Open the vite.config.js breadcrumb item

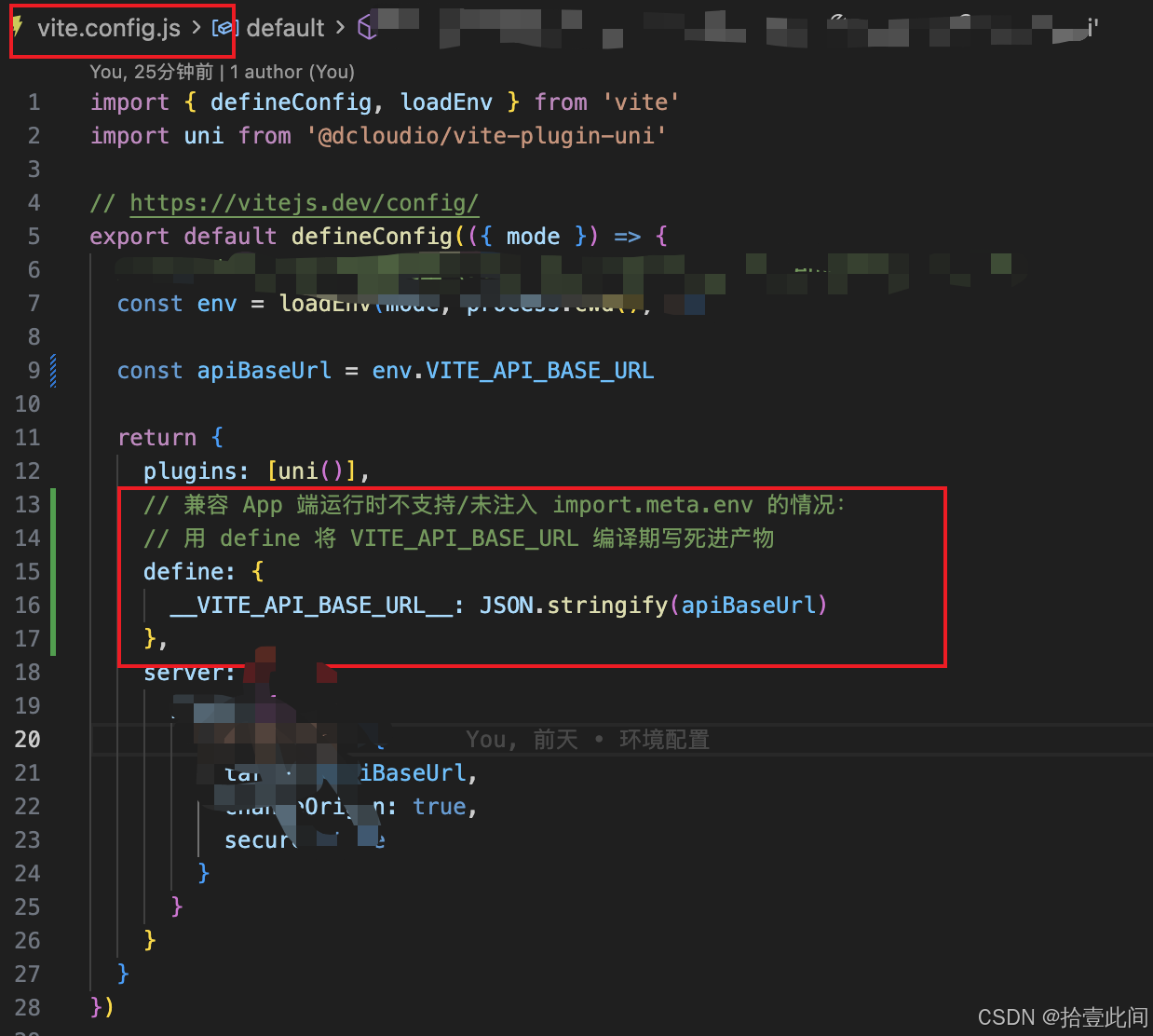109,28
